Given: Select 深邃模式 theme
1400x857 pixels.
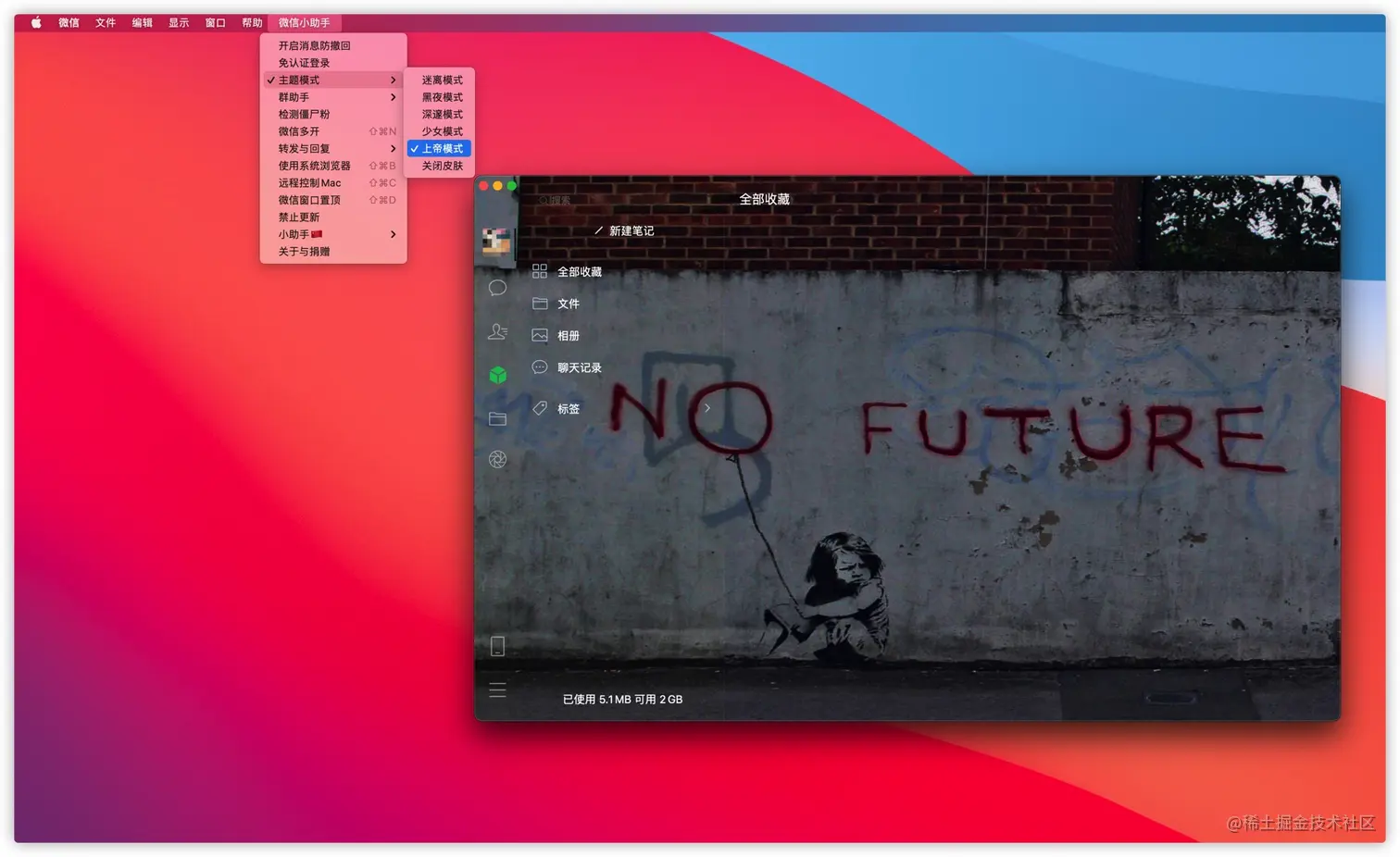Looking at the screenshot, I should tap(440, 114).
